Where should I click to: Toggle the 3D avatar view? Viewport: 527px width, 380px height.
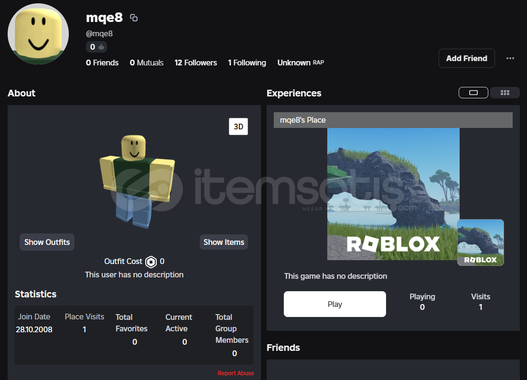tap(238, 126)
